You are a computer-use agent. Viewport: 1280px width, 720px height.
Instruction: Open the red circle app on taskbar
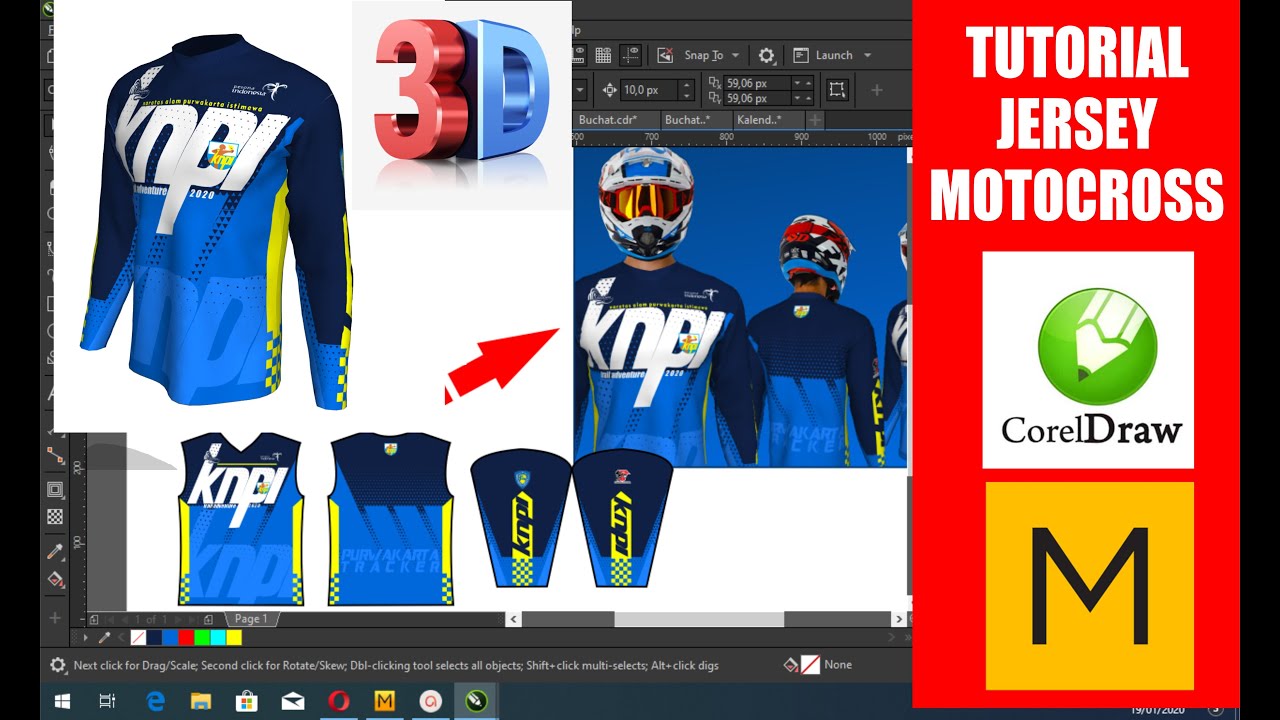point(431,702)
